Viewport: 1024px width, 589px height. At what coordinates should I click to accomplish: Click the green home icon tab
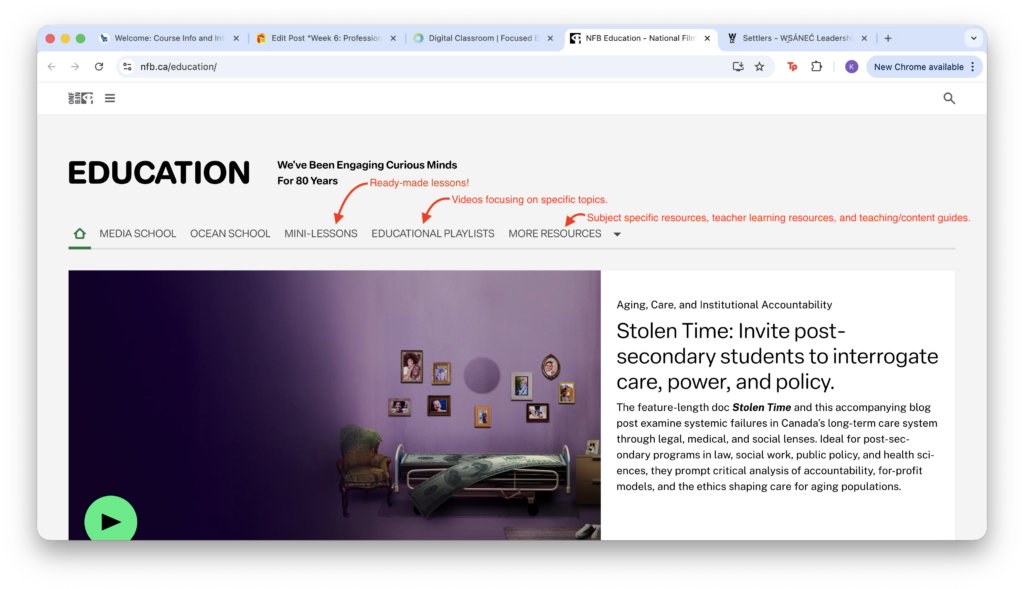click(x=79, y=233)
